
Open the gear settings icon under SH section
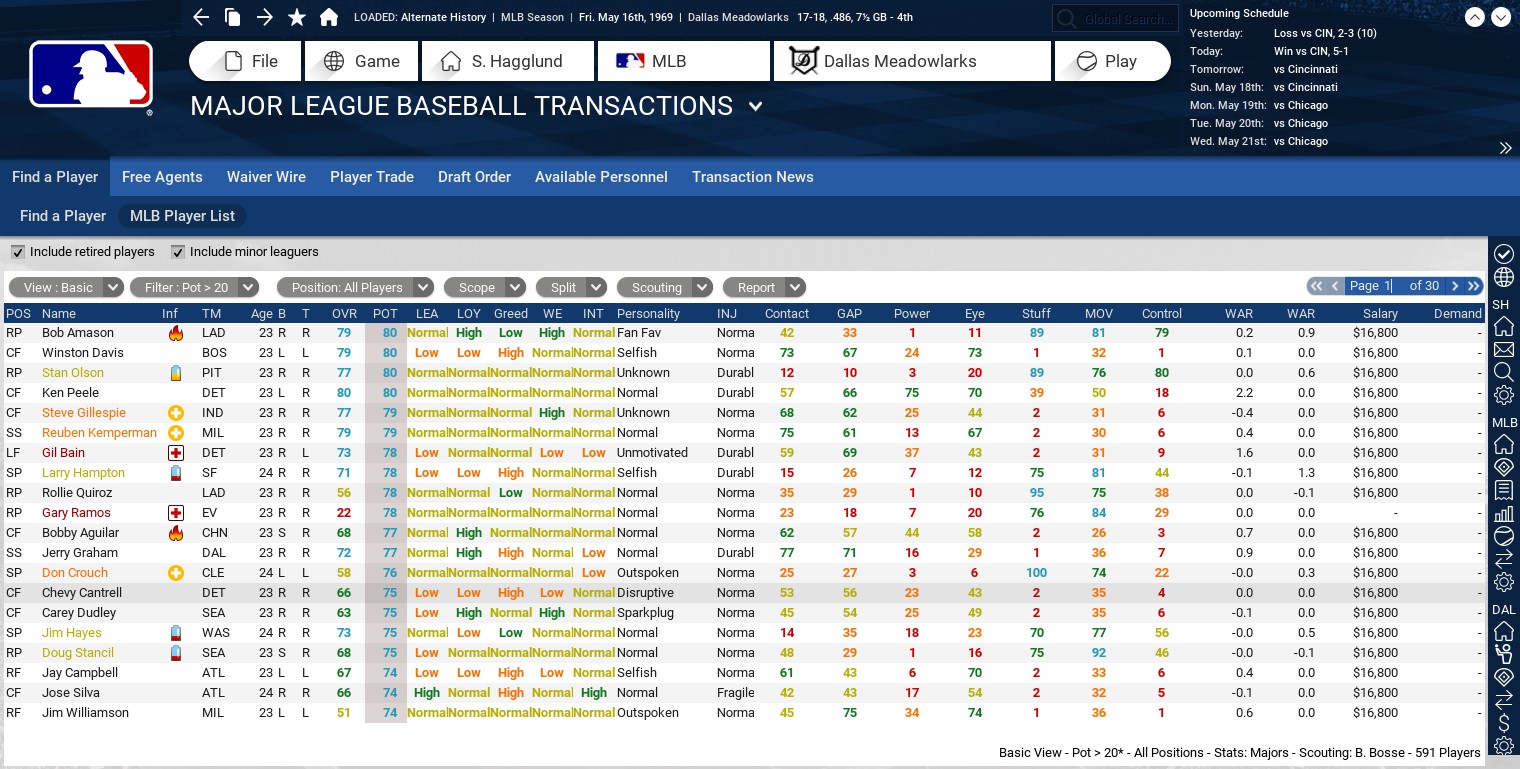point(1504,396)
